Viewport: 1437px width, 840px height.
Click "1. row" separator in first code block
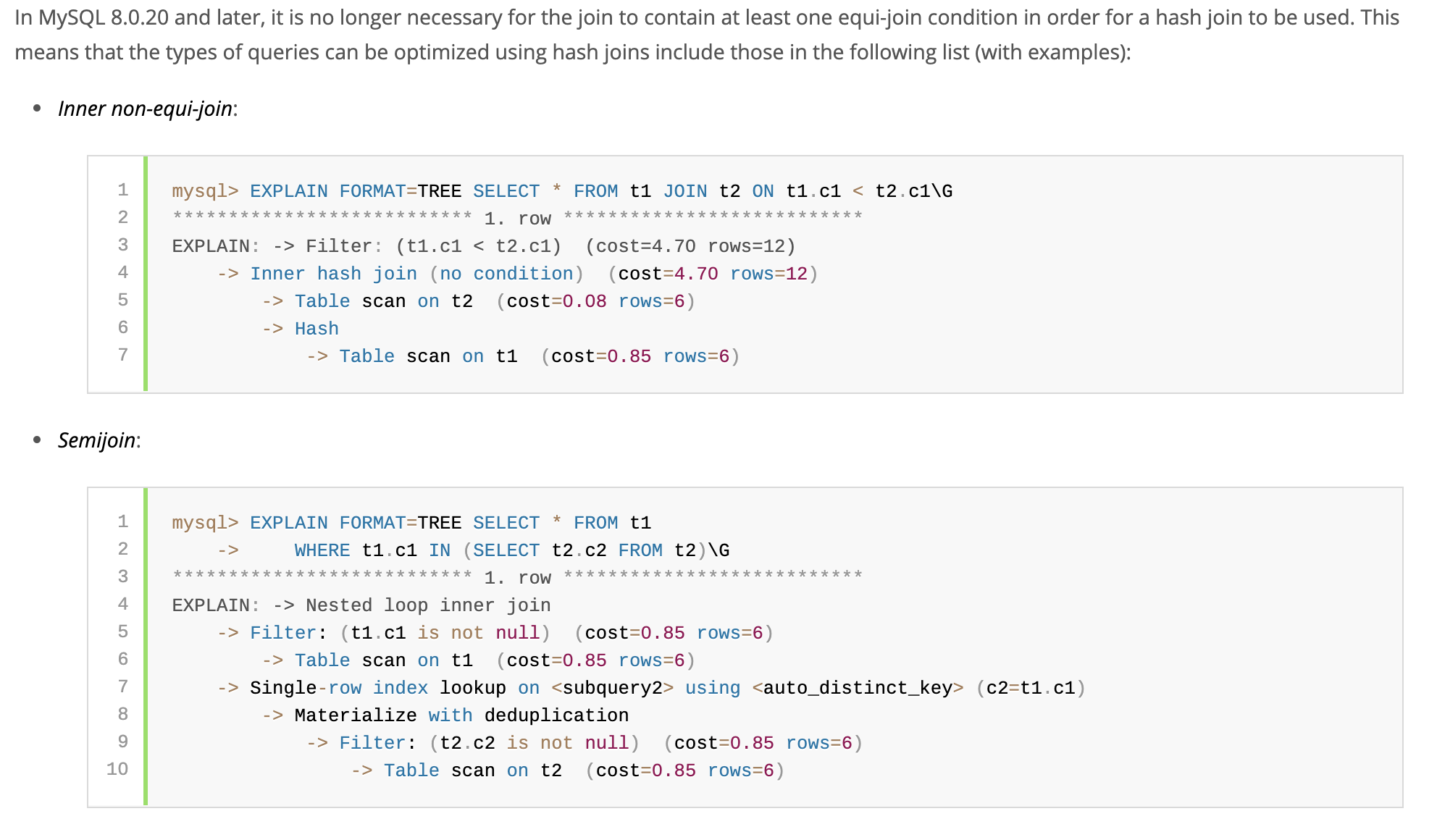tap(517, 219)
